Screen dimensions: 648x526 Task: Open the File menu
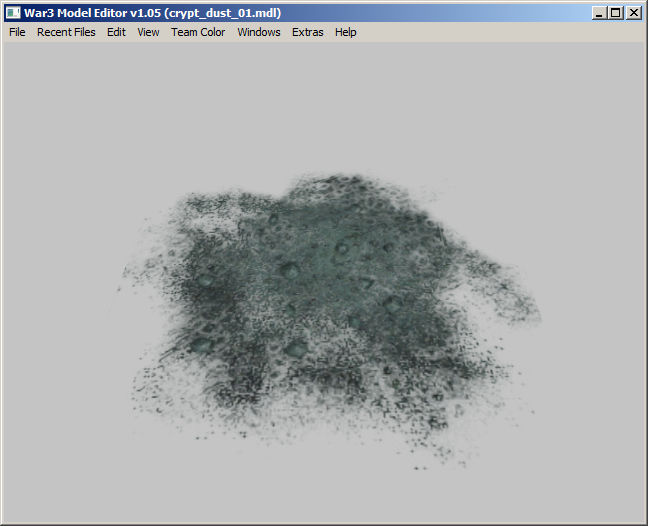(x=17, y=32)
